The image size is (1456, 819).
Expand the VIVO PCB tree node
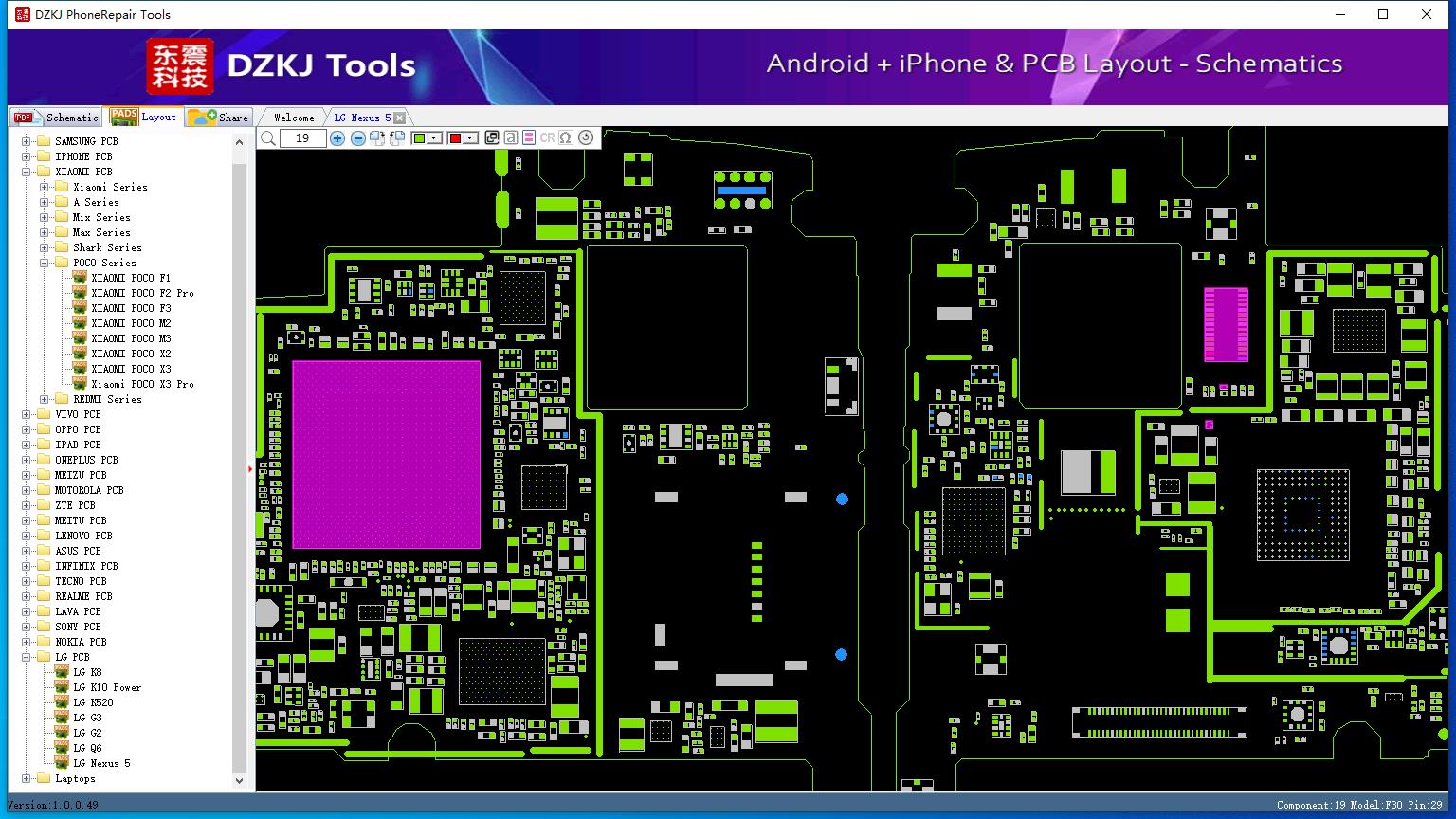point(27,414)
